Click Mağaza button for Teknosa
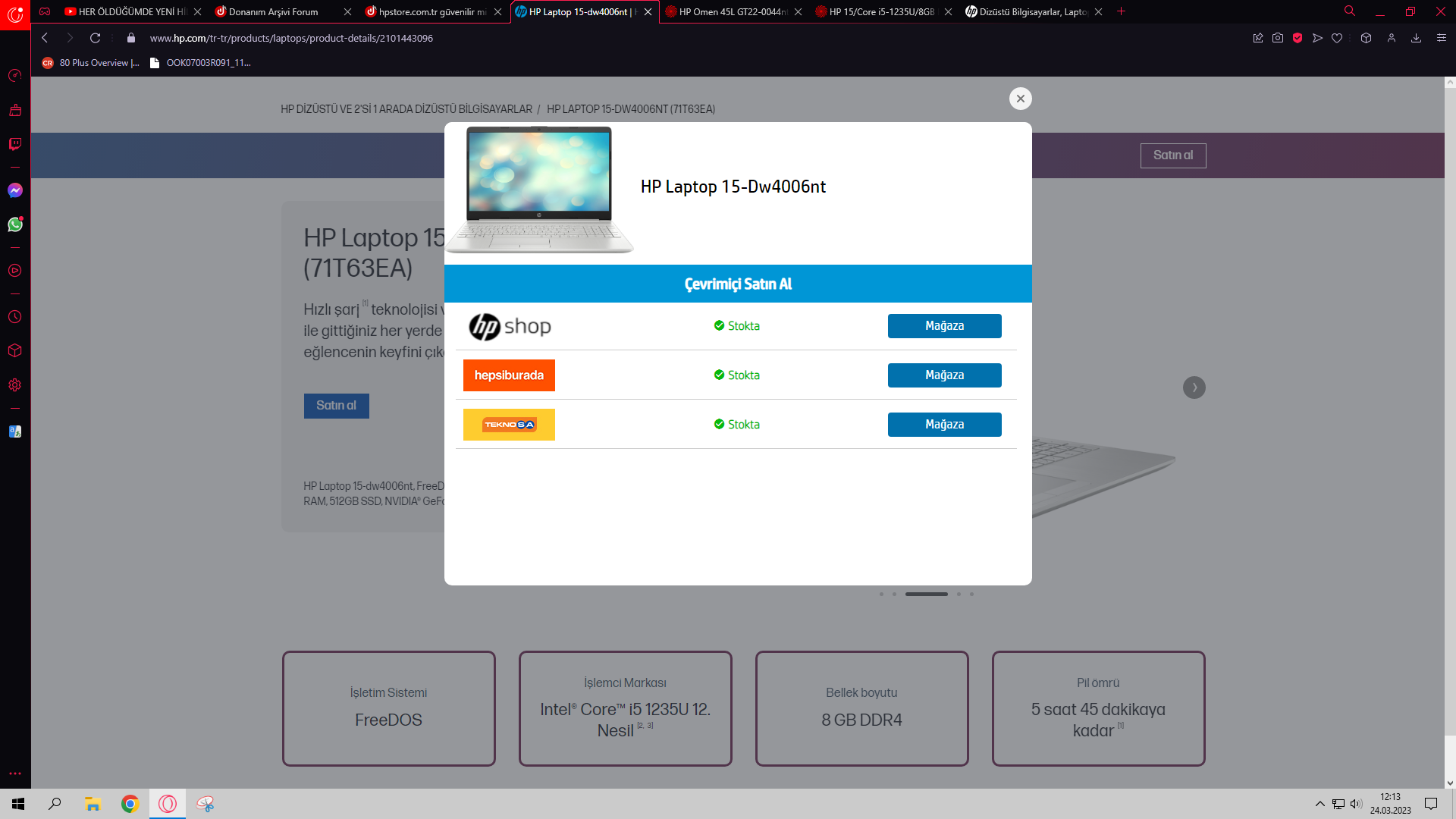Viewport: 1456px width, 819px height. coord(944,425)
